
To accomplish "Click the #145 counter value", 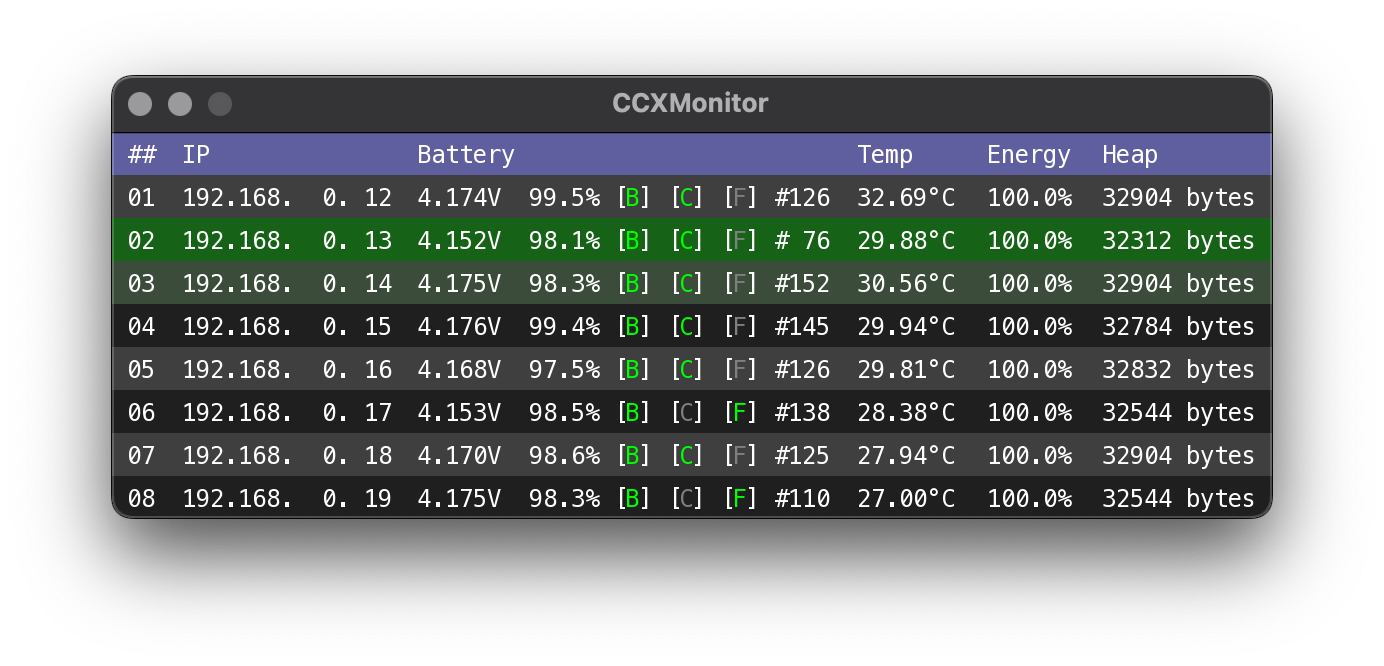I will click(x=802, y=327).
